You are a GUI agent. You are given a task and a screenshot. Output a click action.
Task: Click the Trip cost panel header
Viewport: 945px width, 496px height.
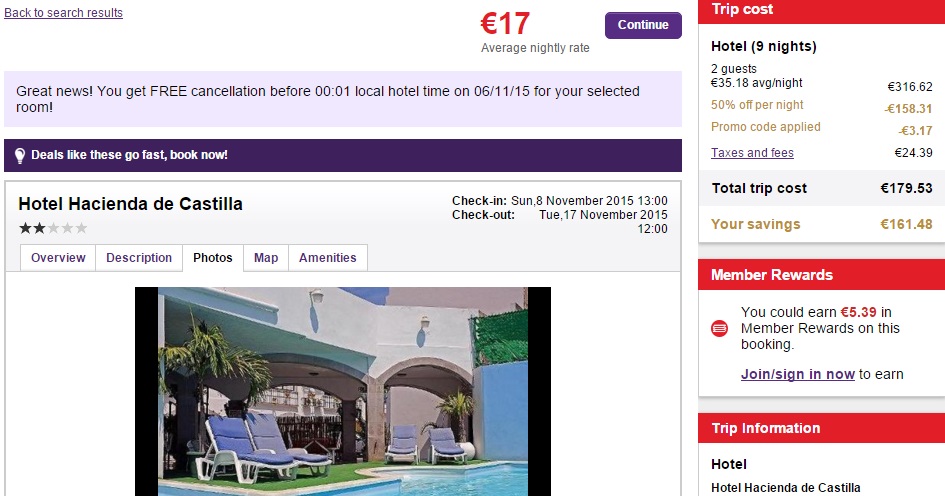pyautogui.click(x=821, y=10)
